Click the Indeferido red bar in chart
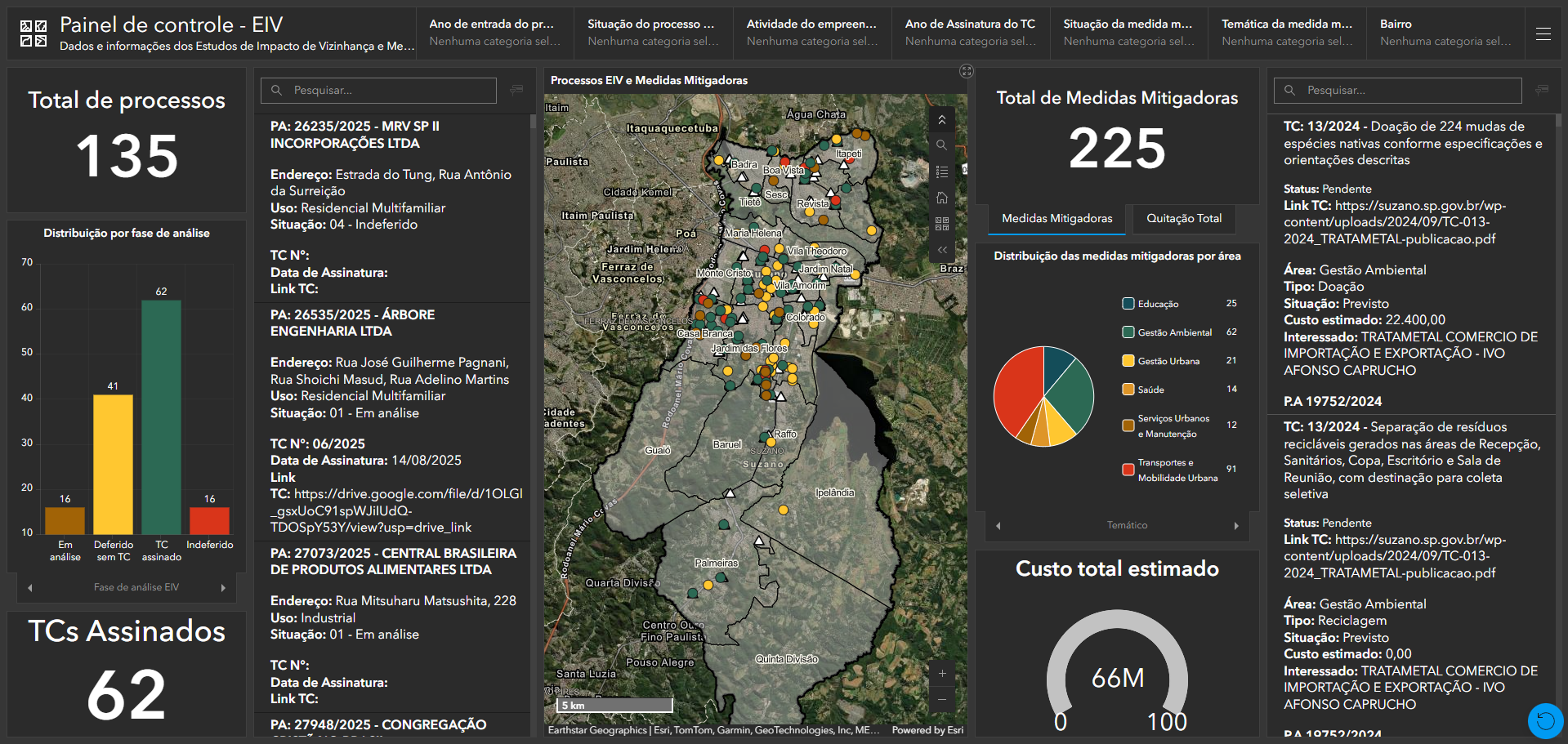 tap(209, 520)
